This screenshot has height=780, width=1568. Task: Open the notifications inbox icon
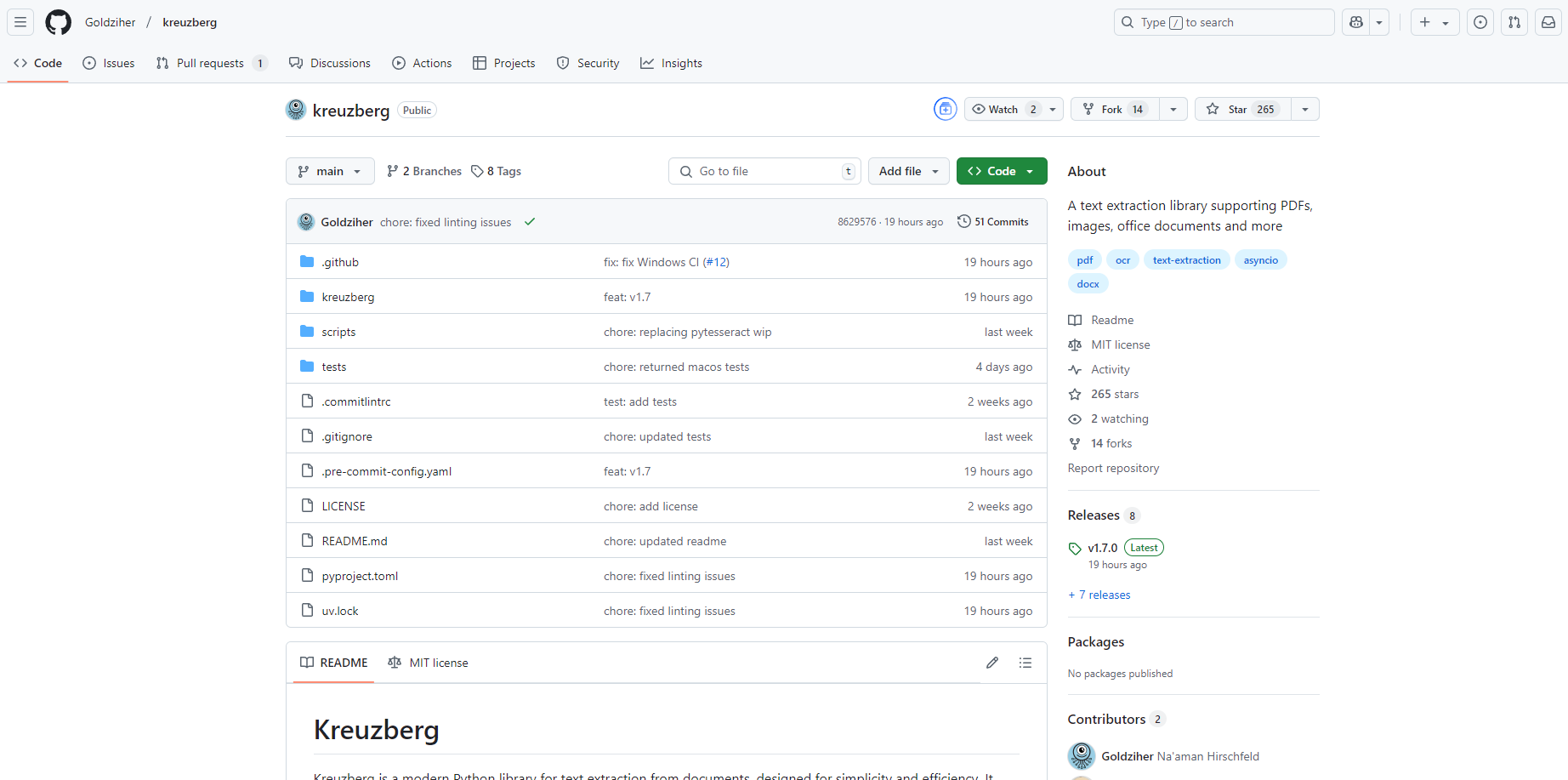click(x=1548, y=22)
